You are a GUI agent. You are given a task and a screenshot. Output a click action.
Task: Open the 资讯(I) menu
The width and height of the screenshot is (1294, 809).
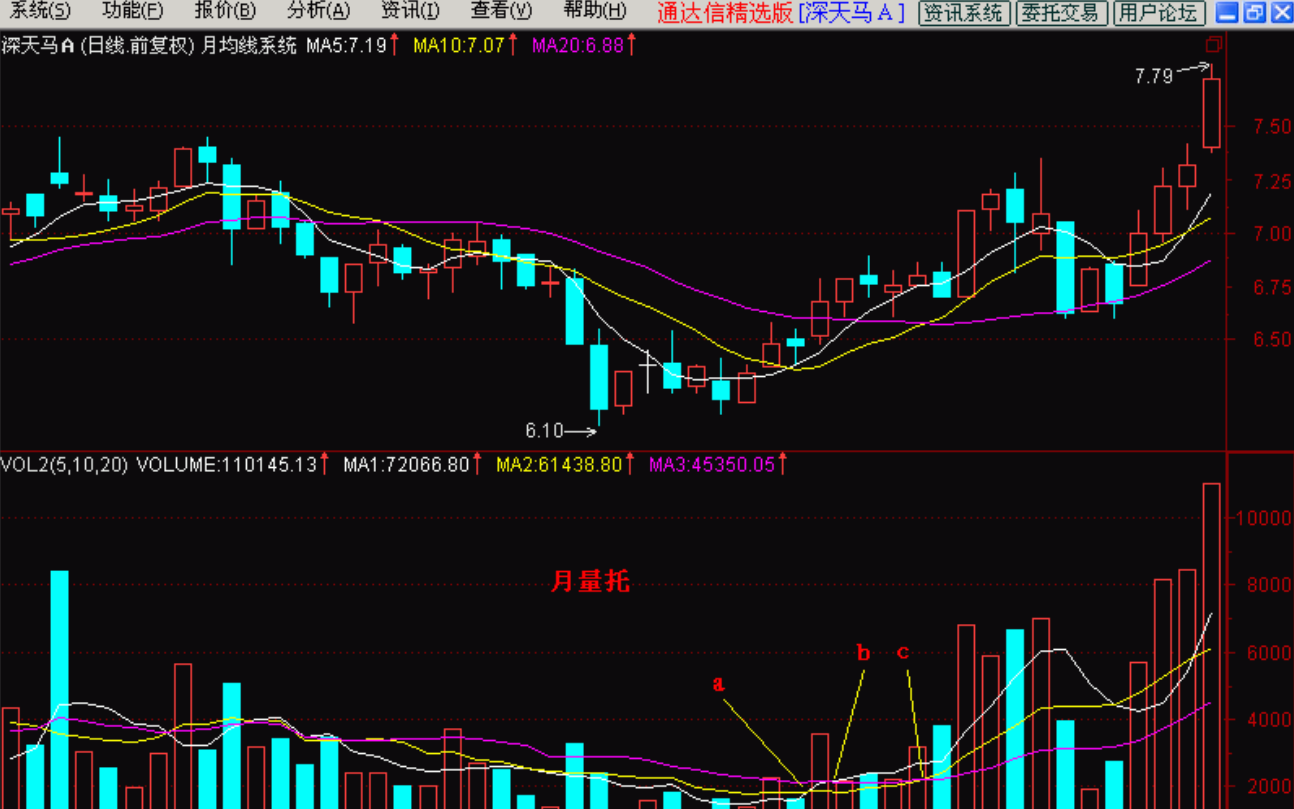point(410,11)
